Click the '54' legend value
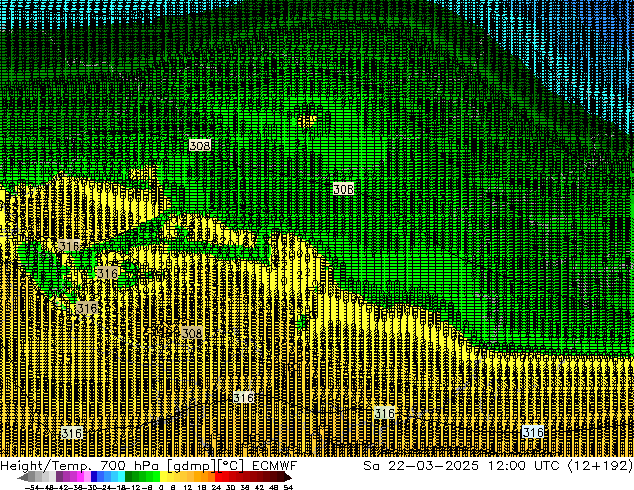634x490 pixels. pyautogui.click(x=288, y=488)
